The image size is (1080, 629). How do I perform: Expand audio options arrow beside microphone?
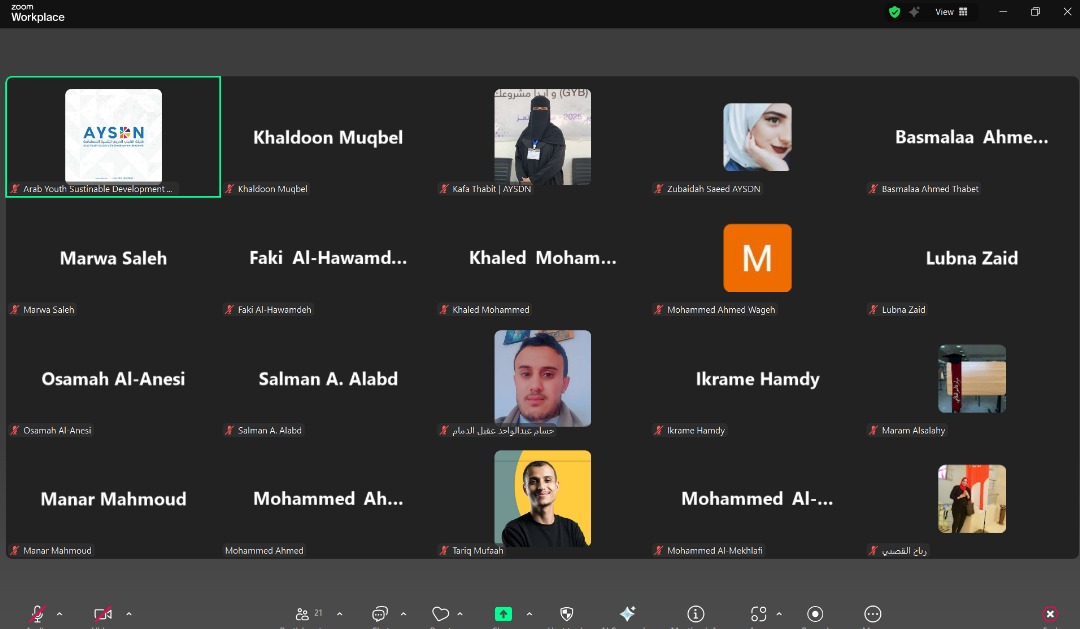click(60, 614)
